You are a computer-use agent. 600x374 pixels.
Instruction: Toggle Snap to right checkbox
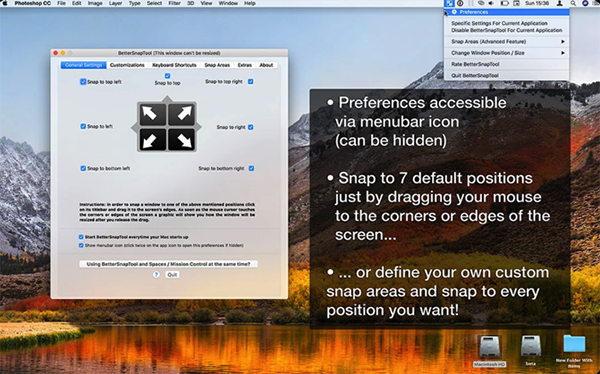[x=251, y=127]
